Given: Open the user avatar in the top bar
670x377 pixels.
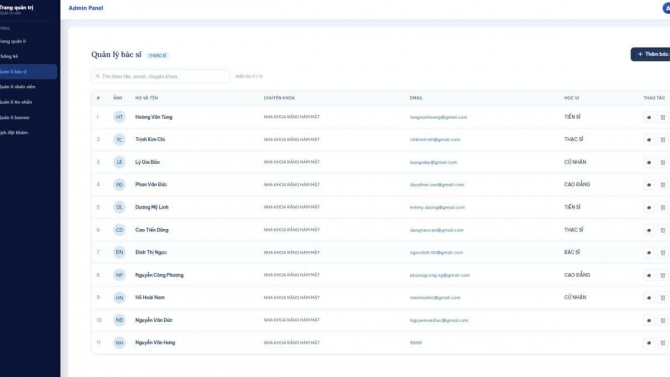Looking at the screenshot, I should point(667,8).
